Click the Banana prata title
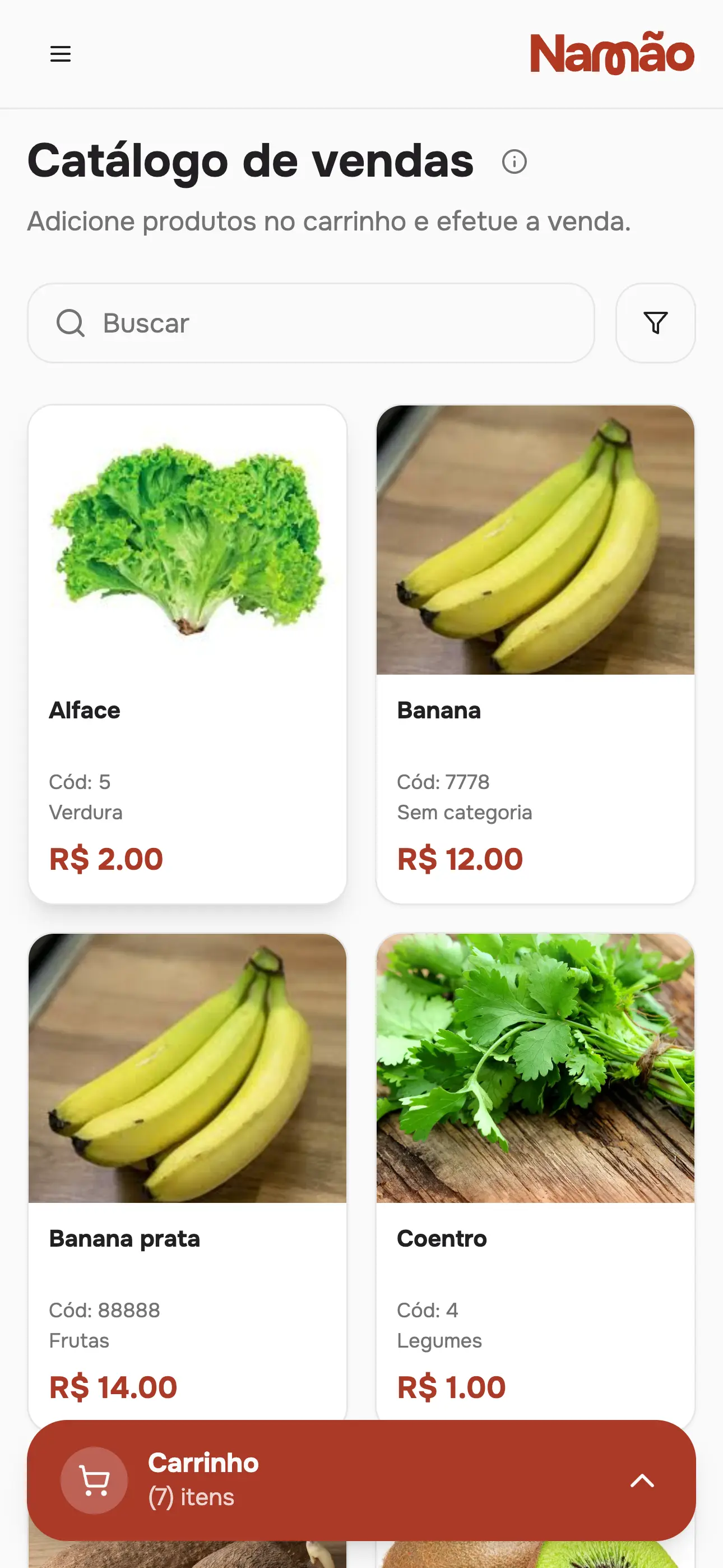The height and width of the screenshot is (1568, 723). point(125,1239)
